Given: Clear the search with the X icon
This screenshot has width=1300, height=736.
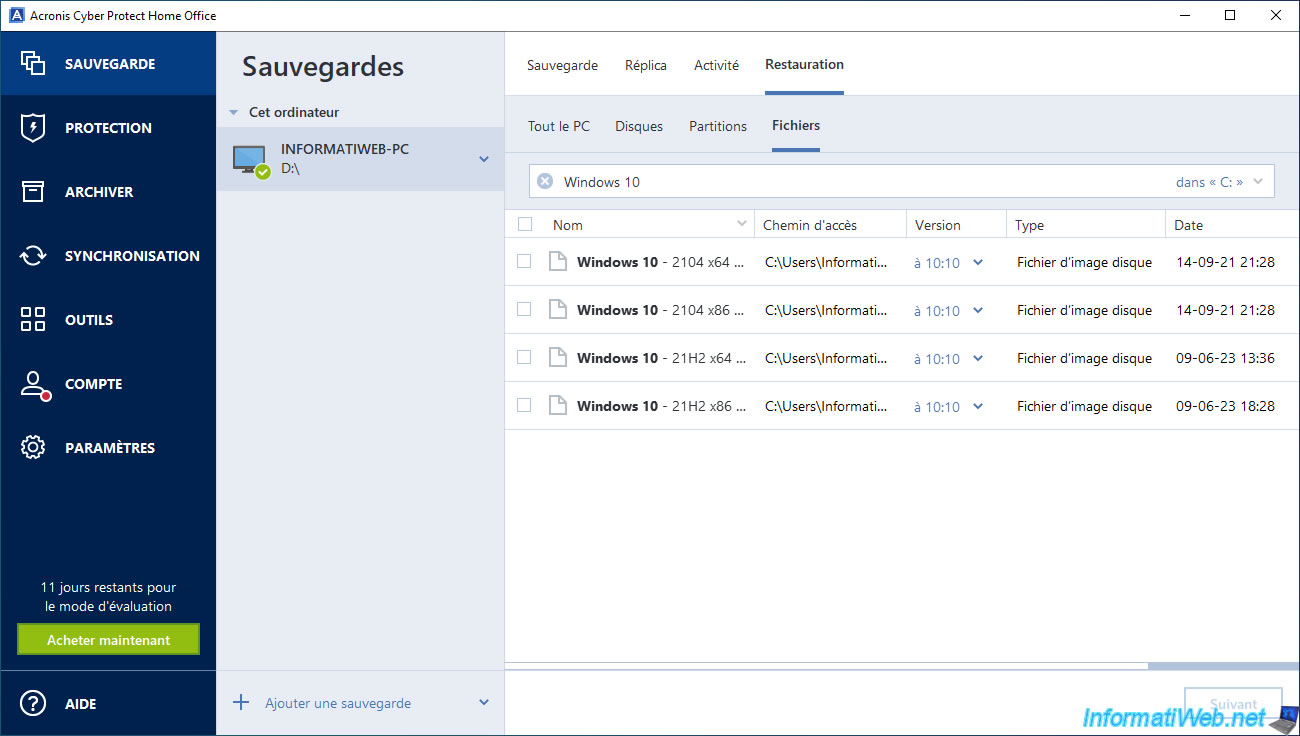Looking at the screenshot, I should [x=545, y=181].
